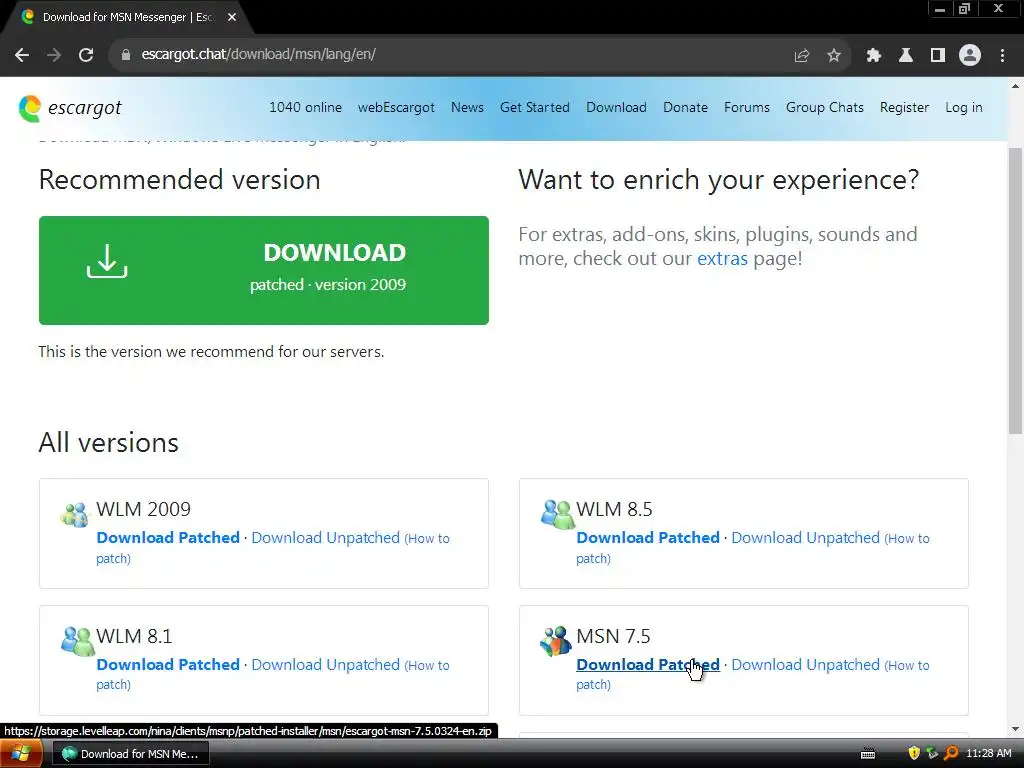
Task: Download Patched WLM 8.5
Action: [648, 537]
